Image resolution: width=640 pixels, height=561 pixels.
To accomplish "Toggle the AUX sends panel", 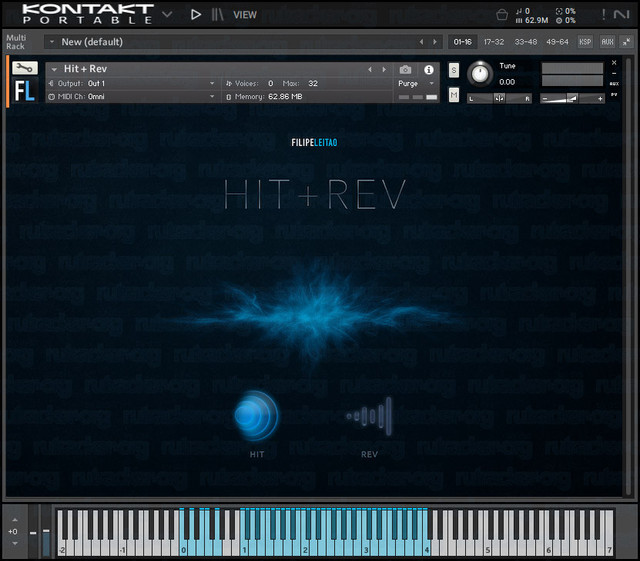I will 607,42.
